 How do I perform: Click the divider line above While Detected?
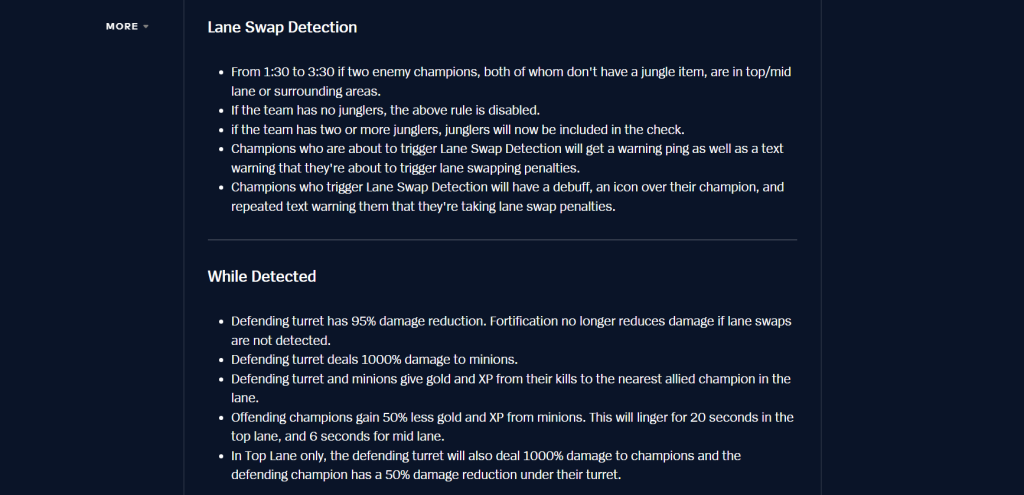pyautogui.click(x=502, y=240)
